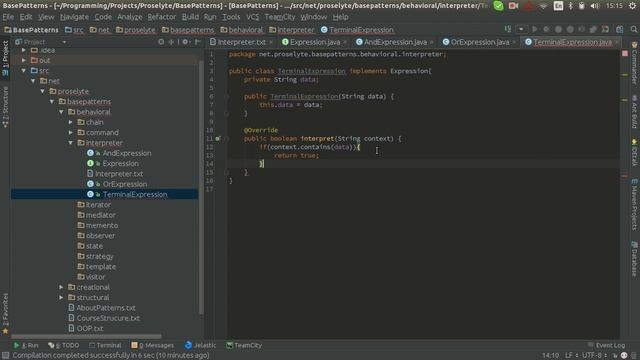Open the Run tool window

click(x=26, y=345)
